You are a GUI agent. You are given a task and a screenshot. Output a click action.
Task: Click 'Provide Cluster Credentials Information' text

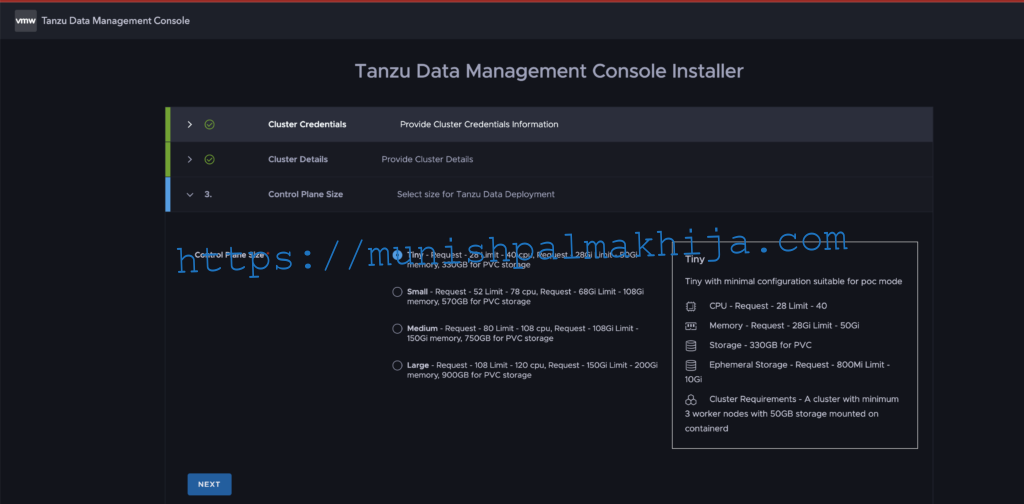click(479, 124)
